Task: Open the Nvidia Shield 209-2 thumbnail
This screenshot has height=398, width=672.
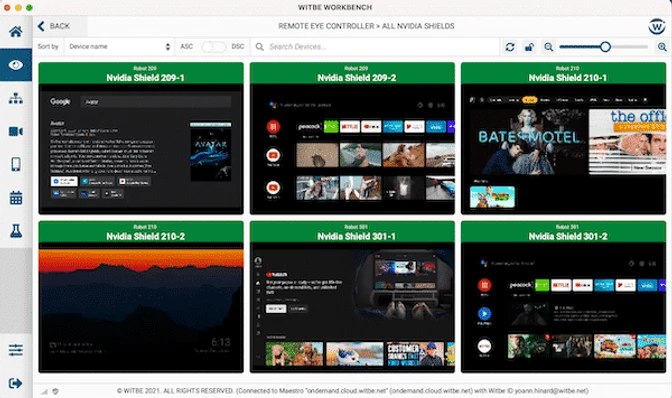Action: 352,149
